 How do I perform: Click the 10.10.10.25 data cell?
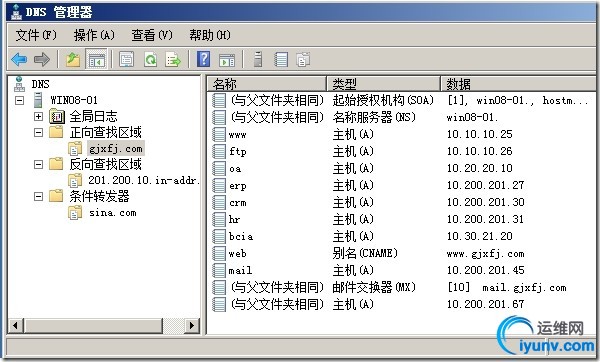tap(479, 134)
